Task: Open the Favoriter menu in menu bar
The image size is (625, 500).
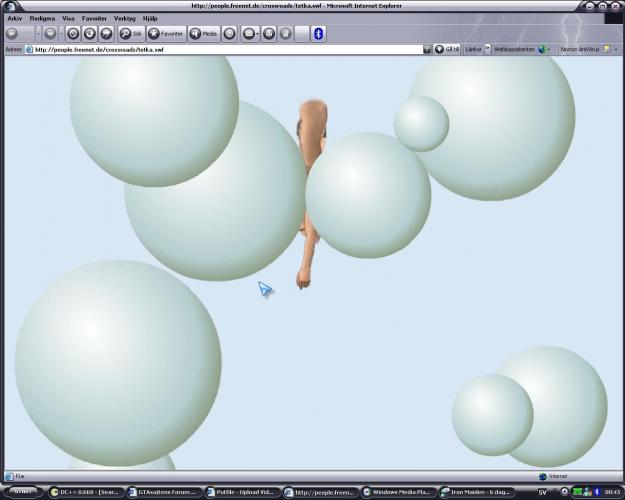Action: click(x=94, y=18)
